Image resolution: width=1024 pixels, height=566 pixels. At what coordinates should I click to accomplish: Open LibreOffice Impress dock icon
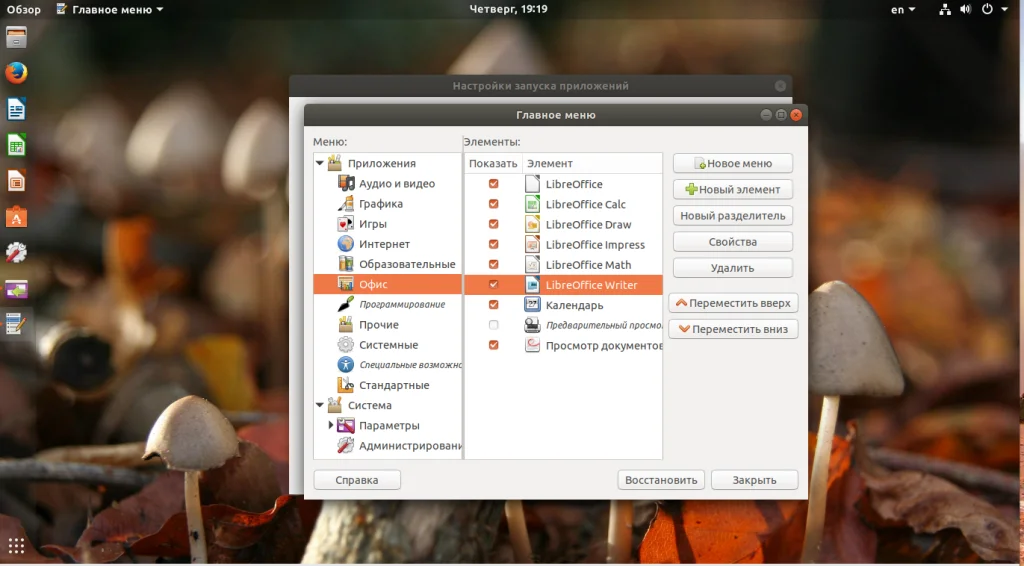tap(16, 180)
